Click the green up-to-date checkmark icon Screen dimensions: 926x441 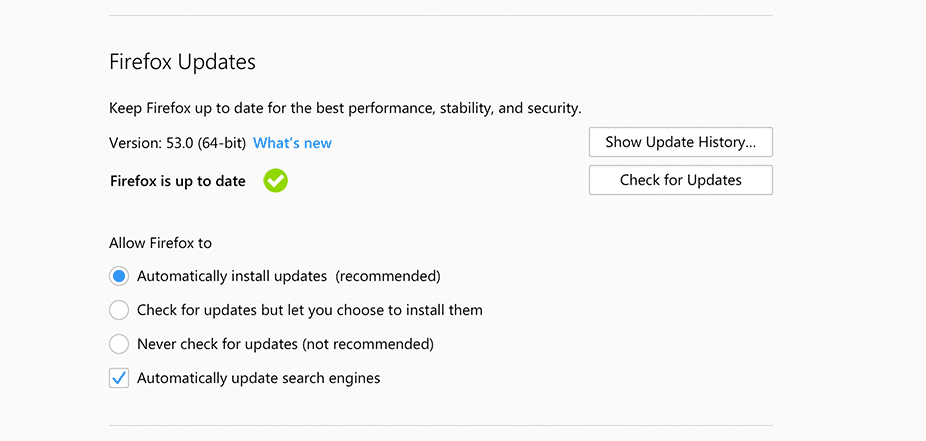pyautogui.click(x=275, y=181)
